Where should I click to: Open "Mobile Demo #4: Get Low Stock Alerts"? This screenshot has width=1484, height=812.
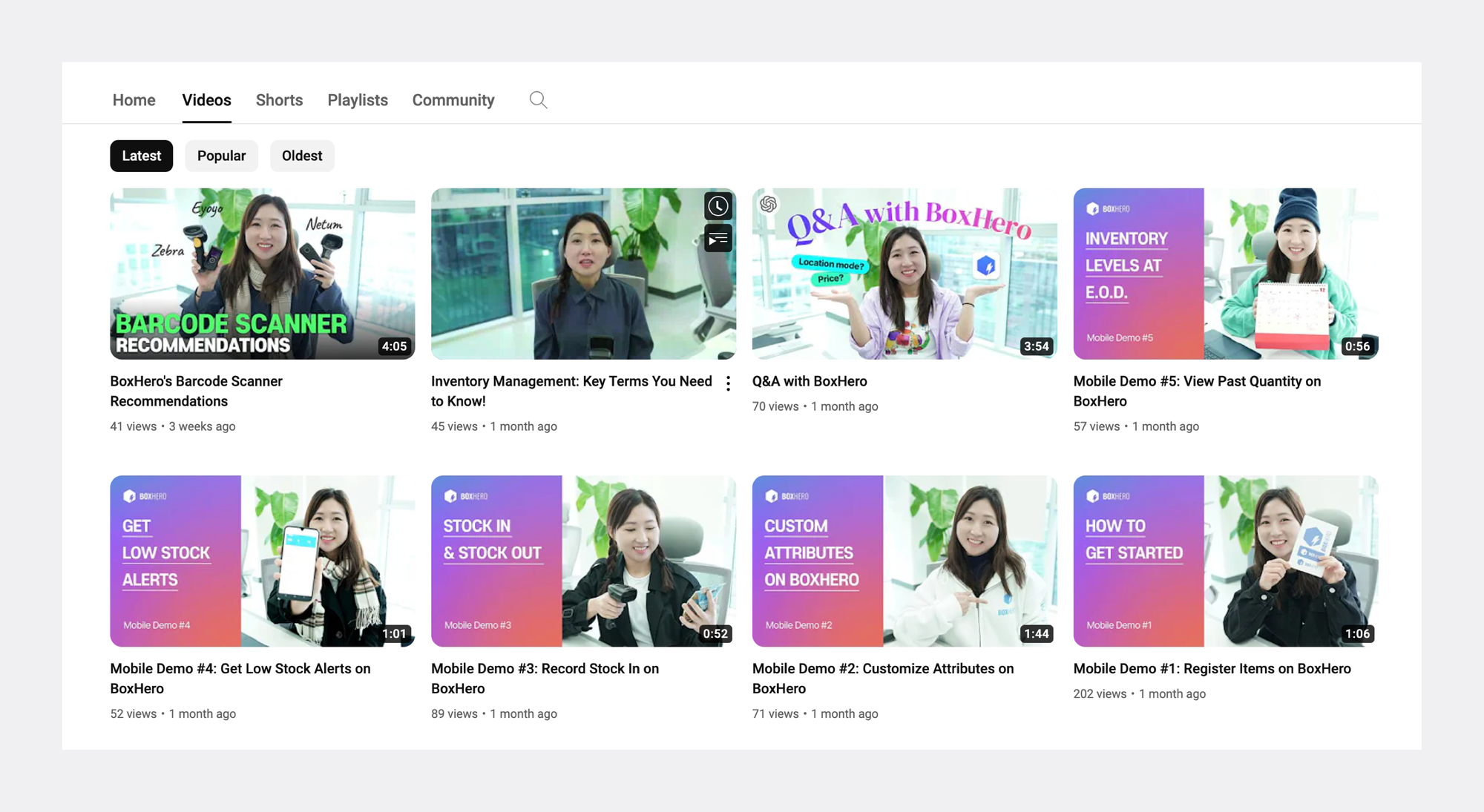[240, 678]
